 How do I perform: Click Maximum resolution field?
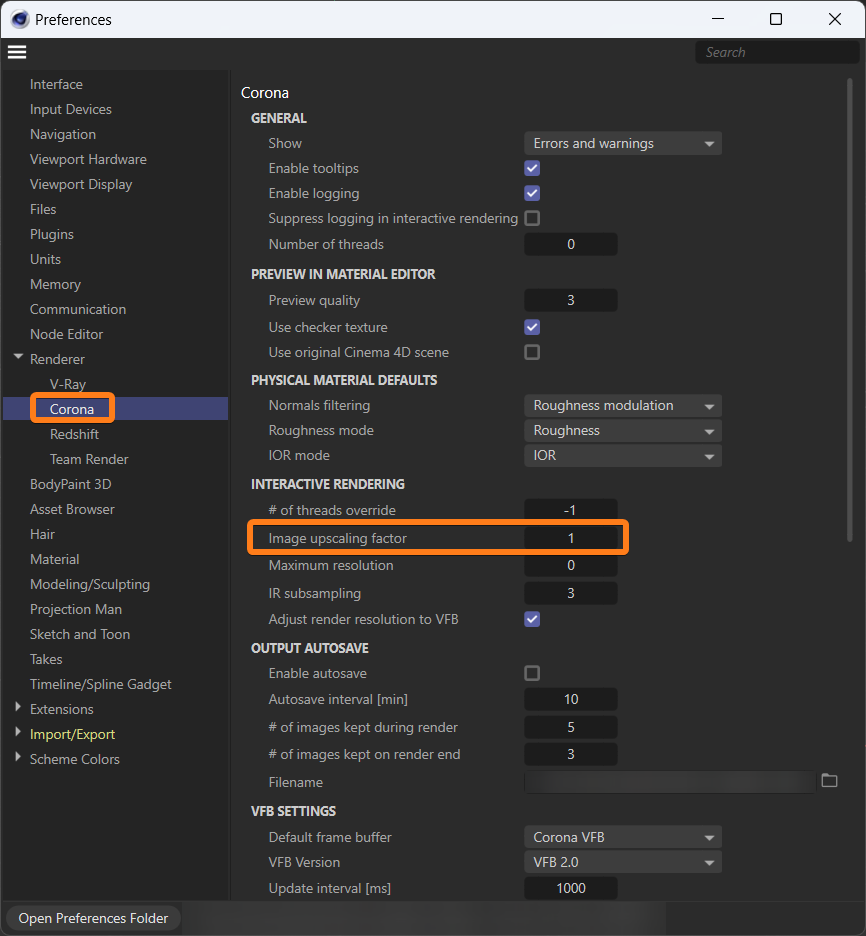571,566
